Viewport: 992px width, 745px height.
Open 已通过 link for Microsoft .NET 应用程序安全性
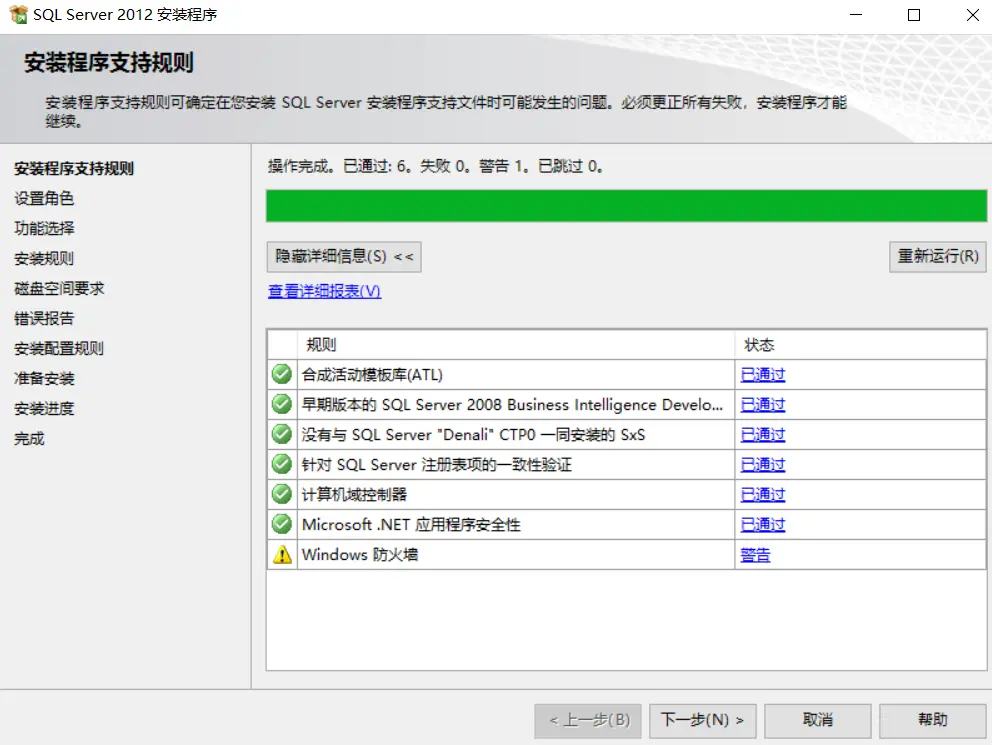point(762,524)
